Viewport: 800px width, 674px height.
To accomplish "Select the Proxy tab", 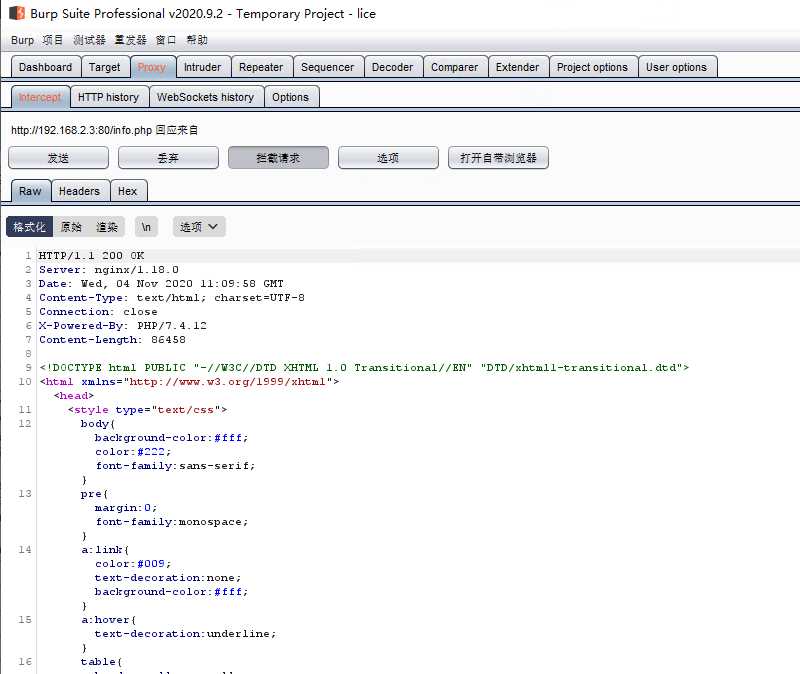I will coord(152,67).
